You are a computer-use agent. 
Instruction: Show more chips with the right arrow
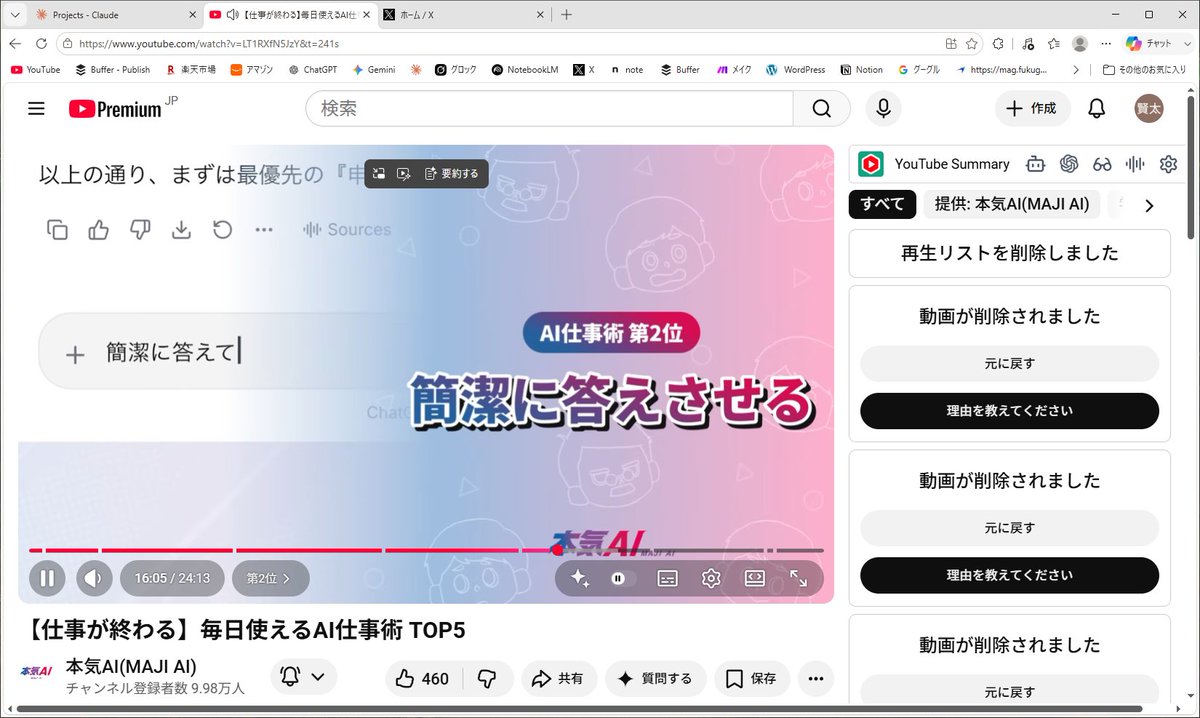click(x=1149, y=205)
